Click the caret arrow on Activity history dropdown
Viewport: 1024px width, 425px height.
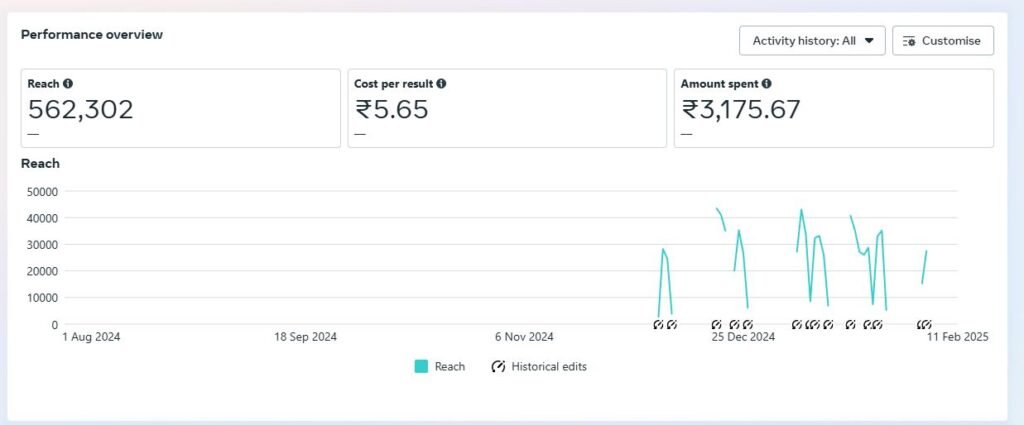(868, 41)
